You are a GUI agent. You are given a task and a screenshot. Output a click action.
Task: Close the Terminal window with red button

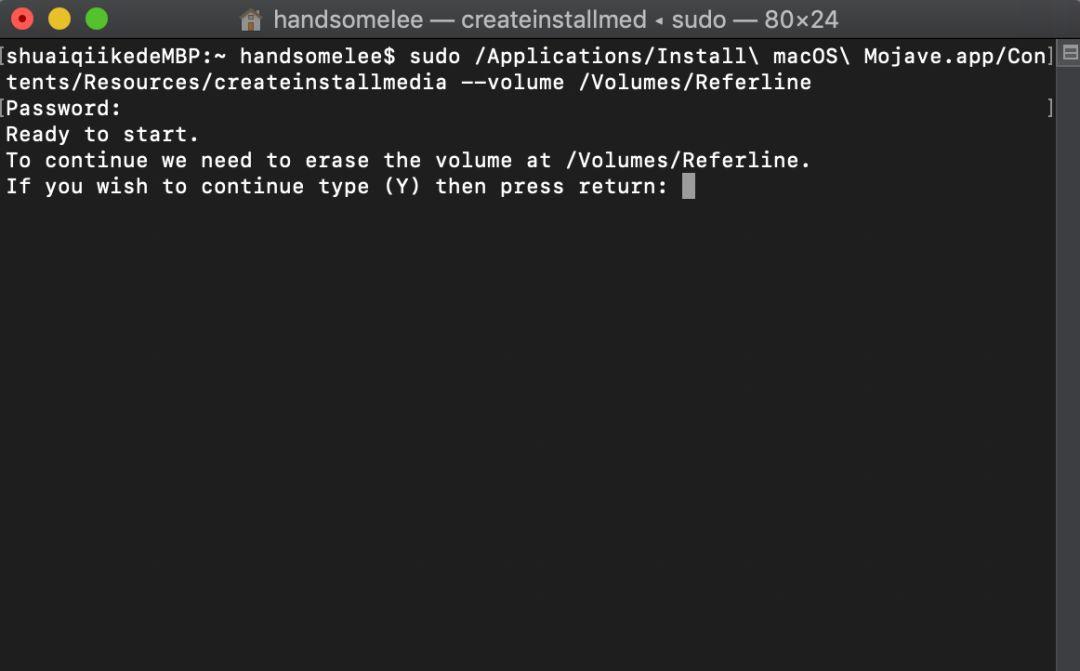[x=22, y=19]
